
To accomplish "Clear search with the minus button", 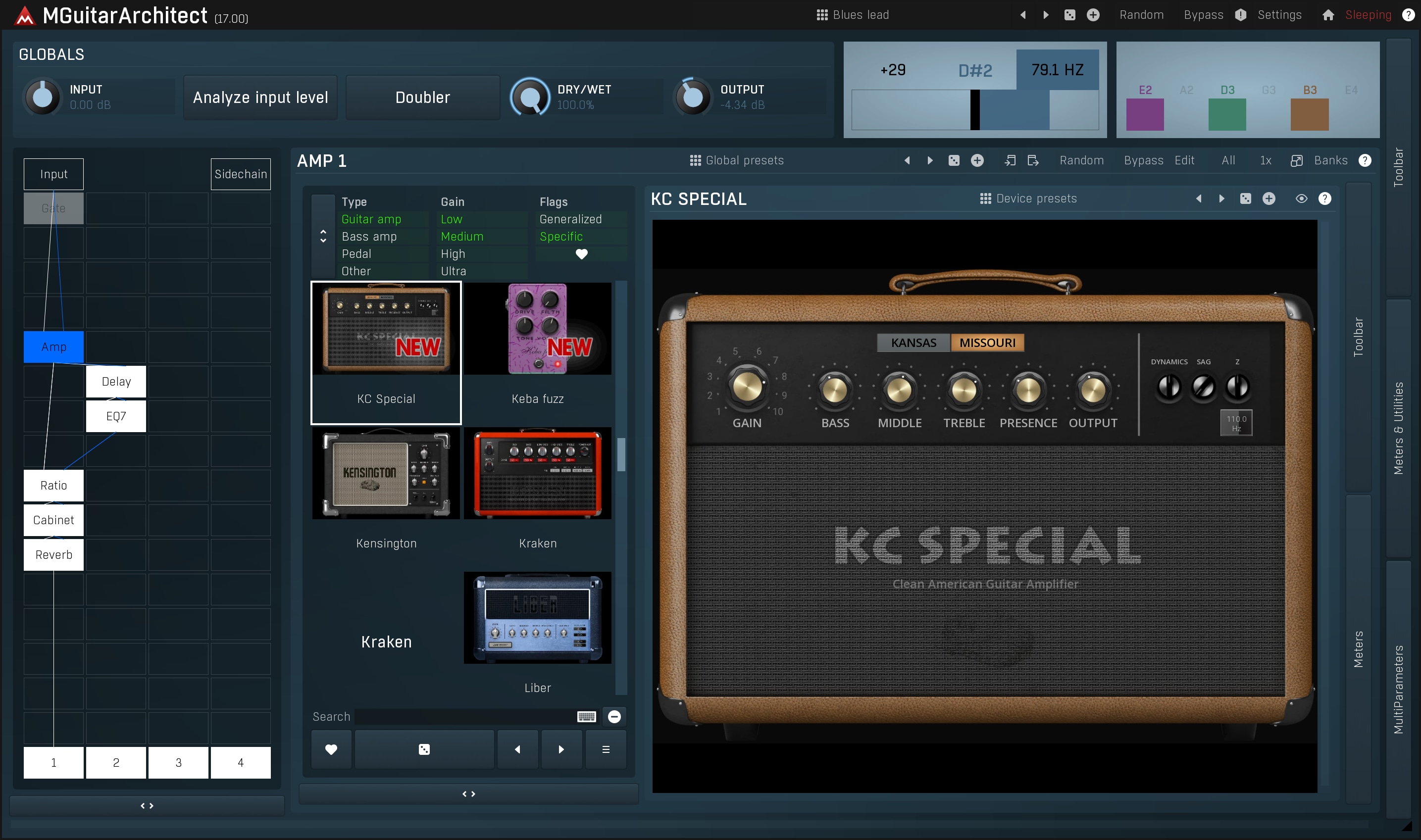I will click(x=614, y=717).
